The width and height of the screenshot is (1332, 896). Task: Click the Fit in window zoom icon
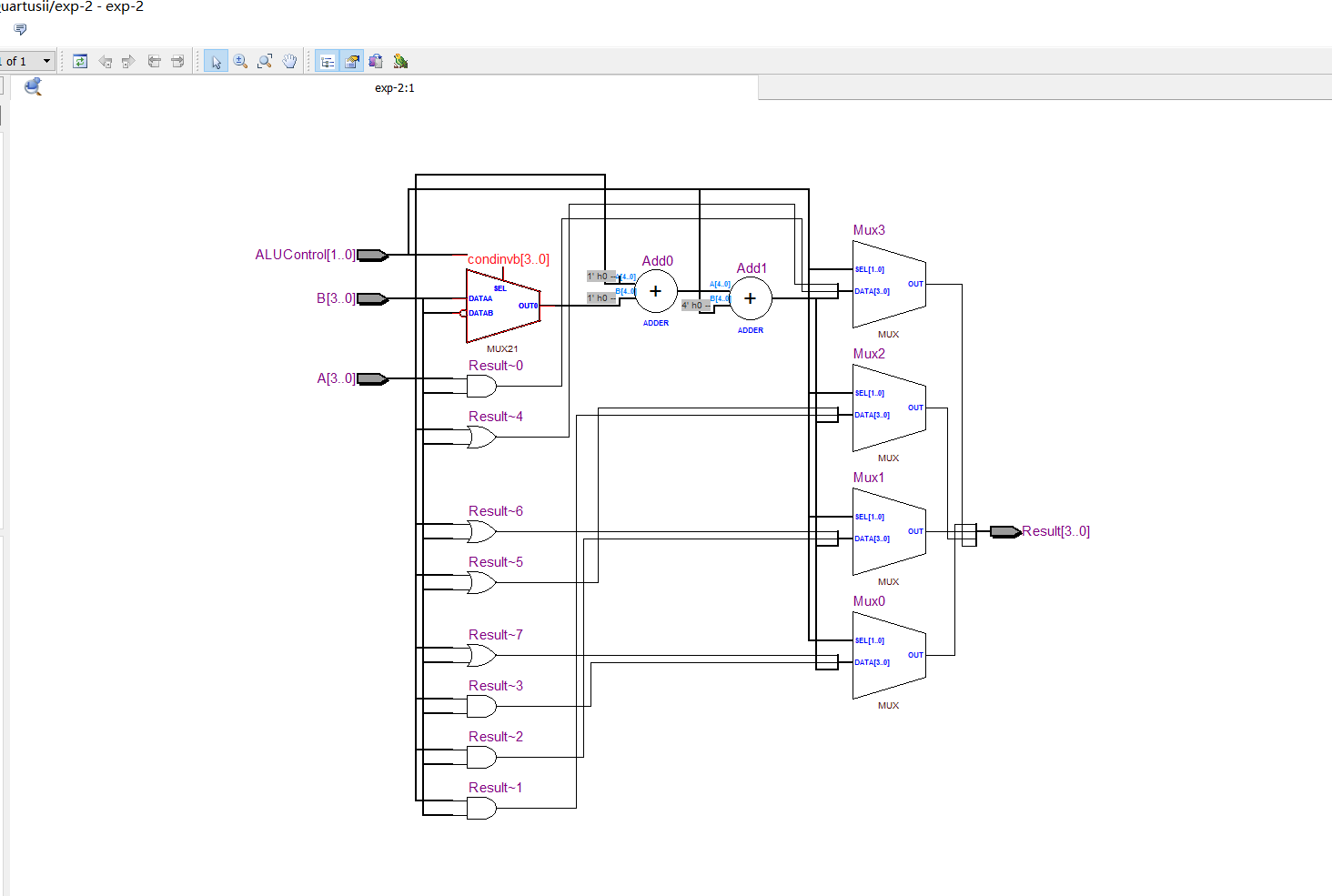[x=265, y=61]
